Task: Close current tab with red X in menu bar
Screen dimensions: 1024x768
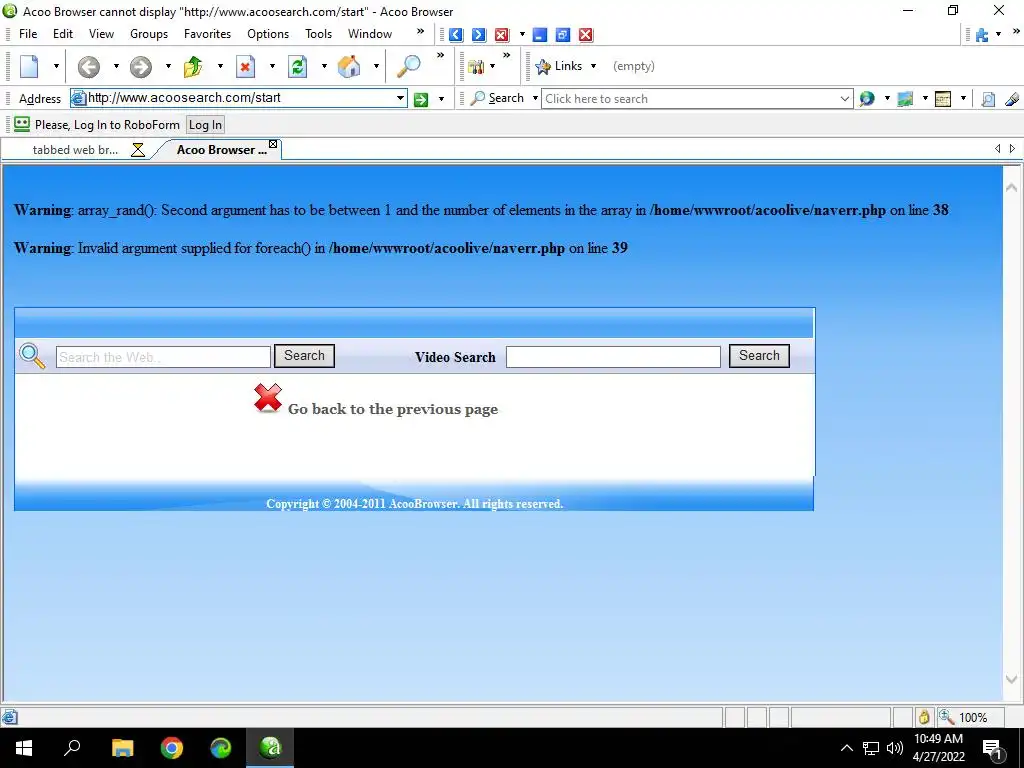Action: click(x=502, y=35)
